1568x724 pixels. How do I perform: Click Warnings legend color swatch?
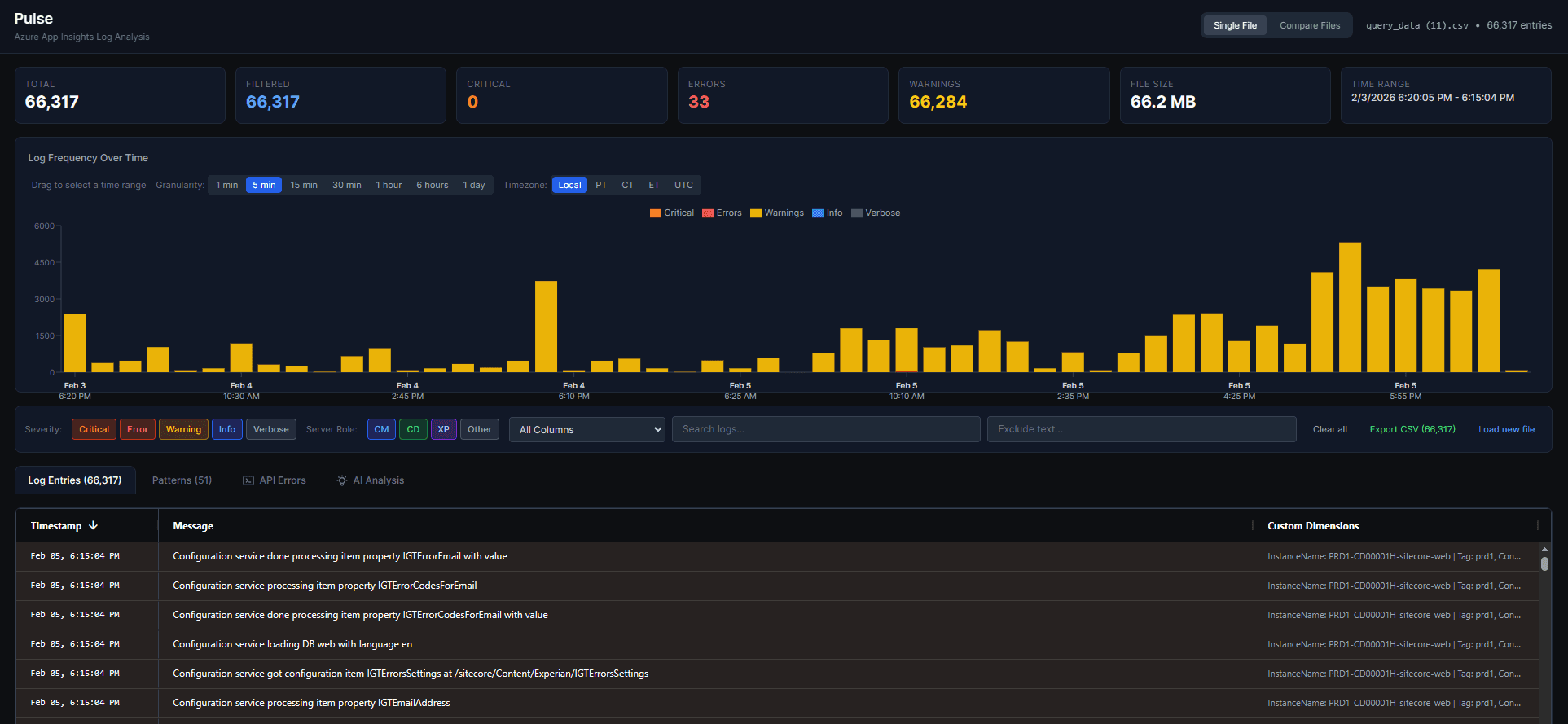(756, 213)
